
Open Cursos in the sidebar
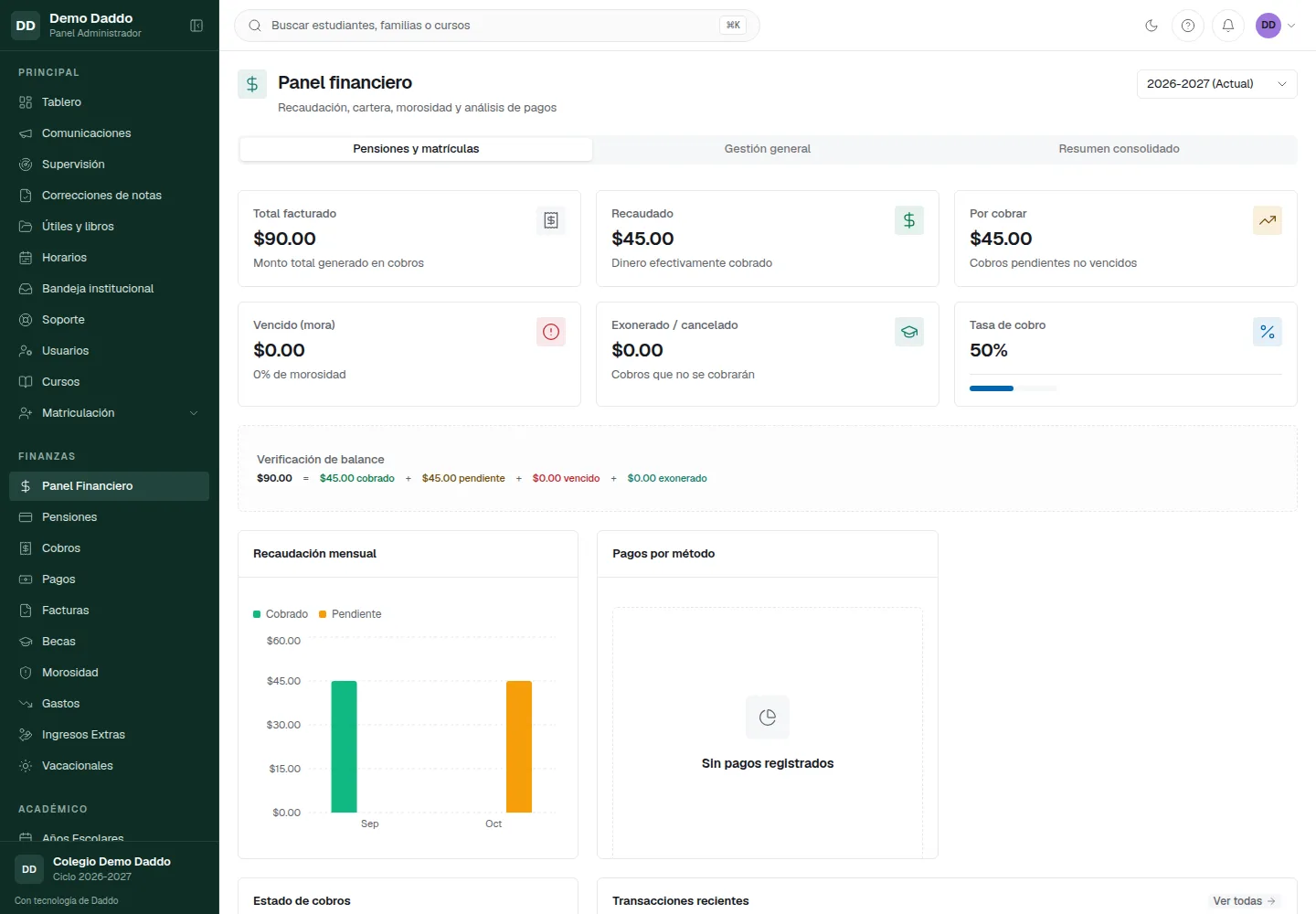click(110, 382)
